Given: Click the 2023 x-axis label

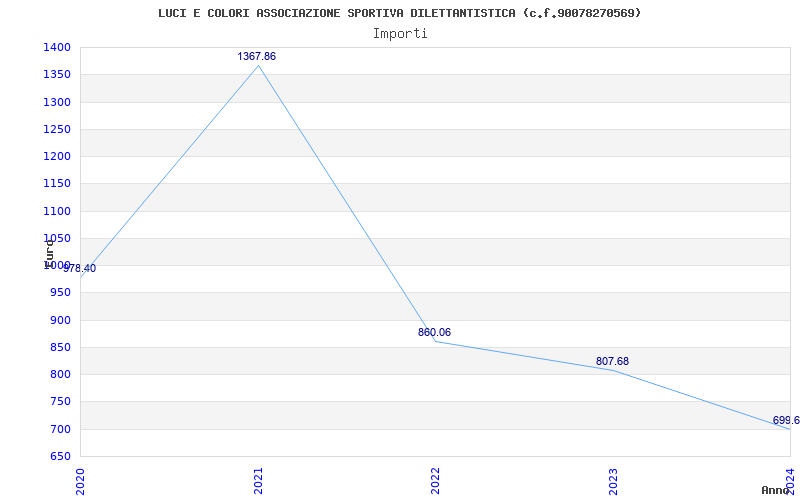Looking at the screenshot, I should tap(613, 481).
